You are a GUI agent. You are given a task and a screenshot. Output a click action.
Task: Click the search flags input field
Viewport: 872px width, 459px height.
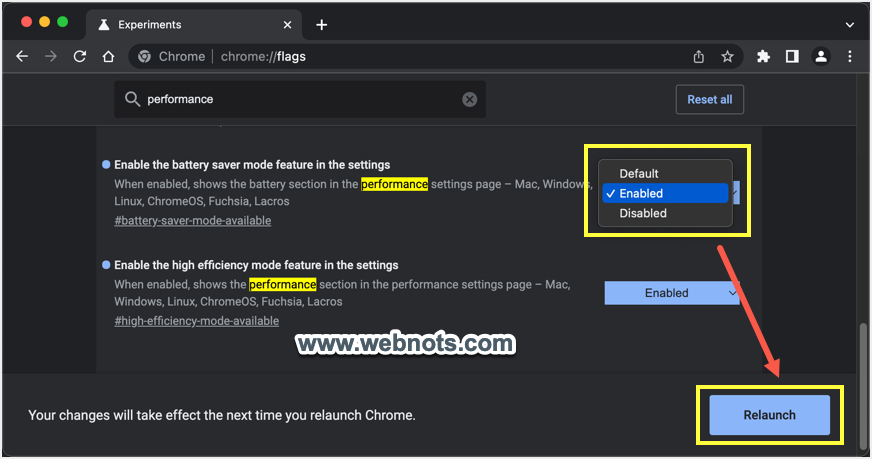point(300,99)
